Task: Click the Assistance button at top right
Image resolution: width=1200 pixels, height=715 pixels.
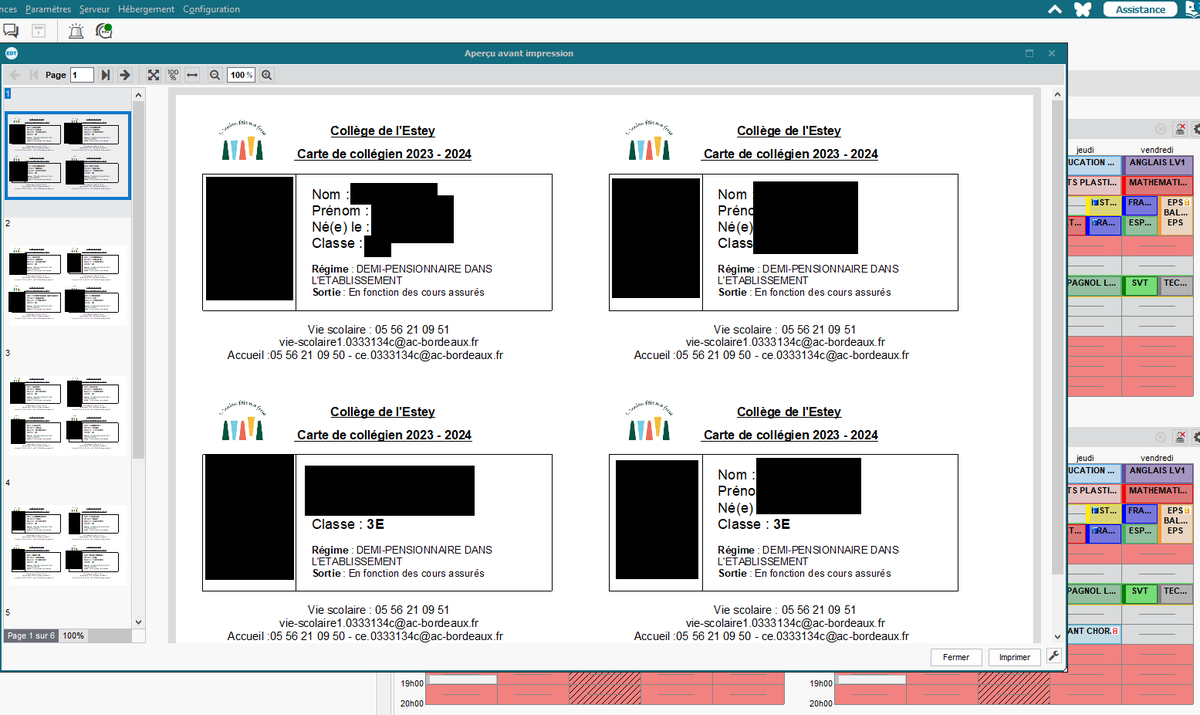Action: pos(1140,8)
